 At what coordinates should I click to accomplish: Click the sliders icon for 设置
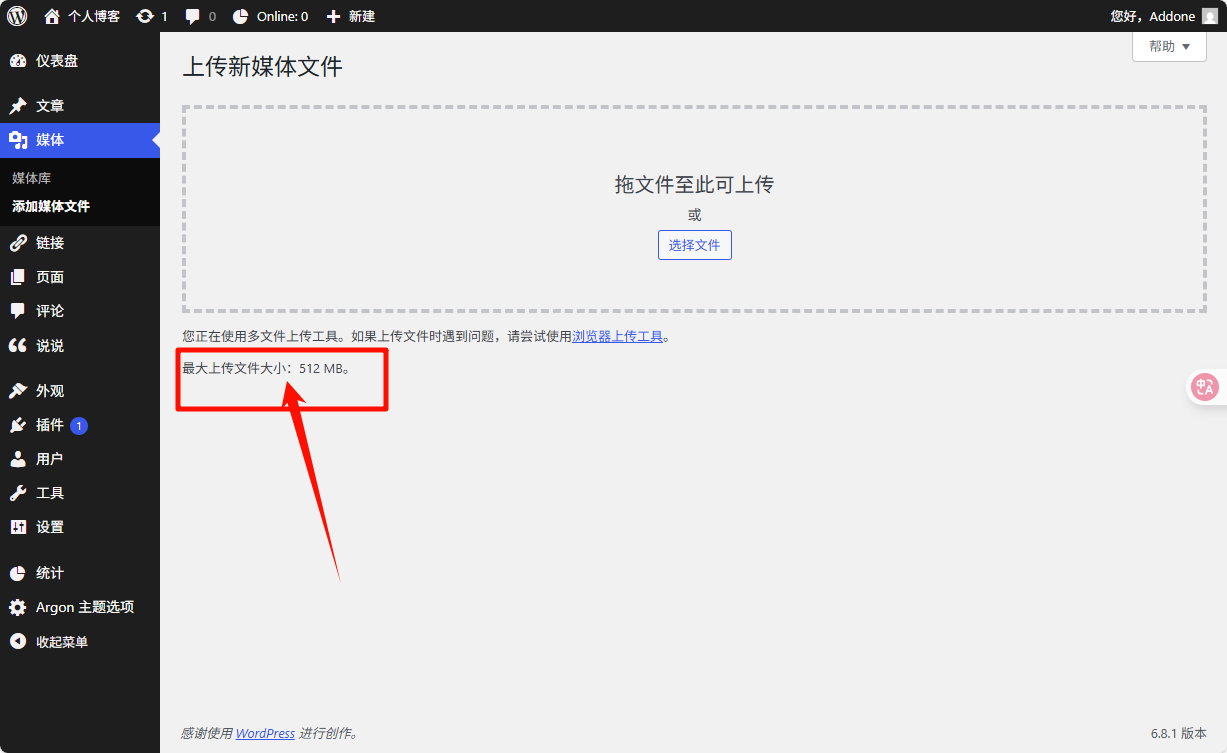18,527
